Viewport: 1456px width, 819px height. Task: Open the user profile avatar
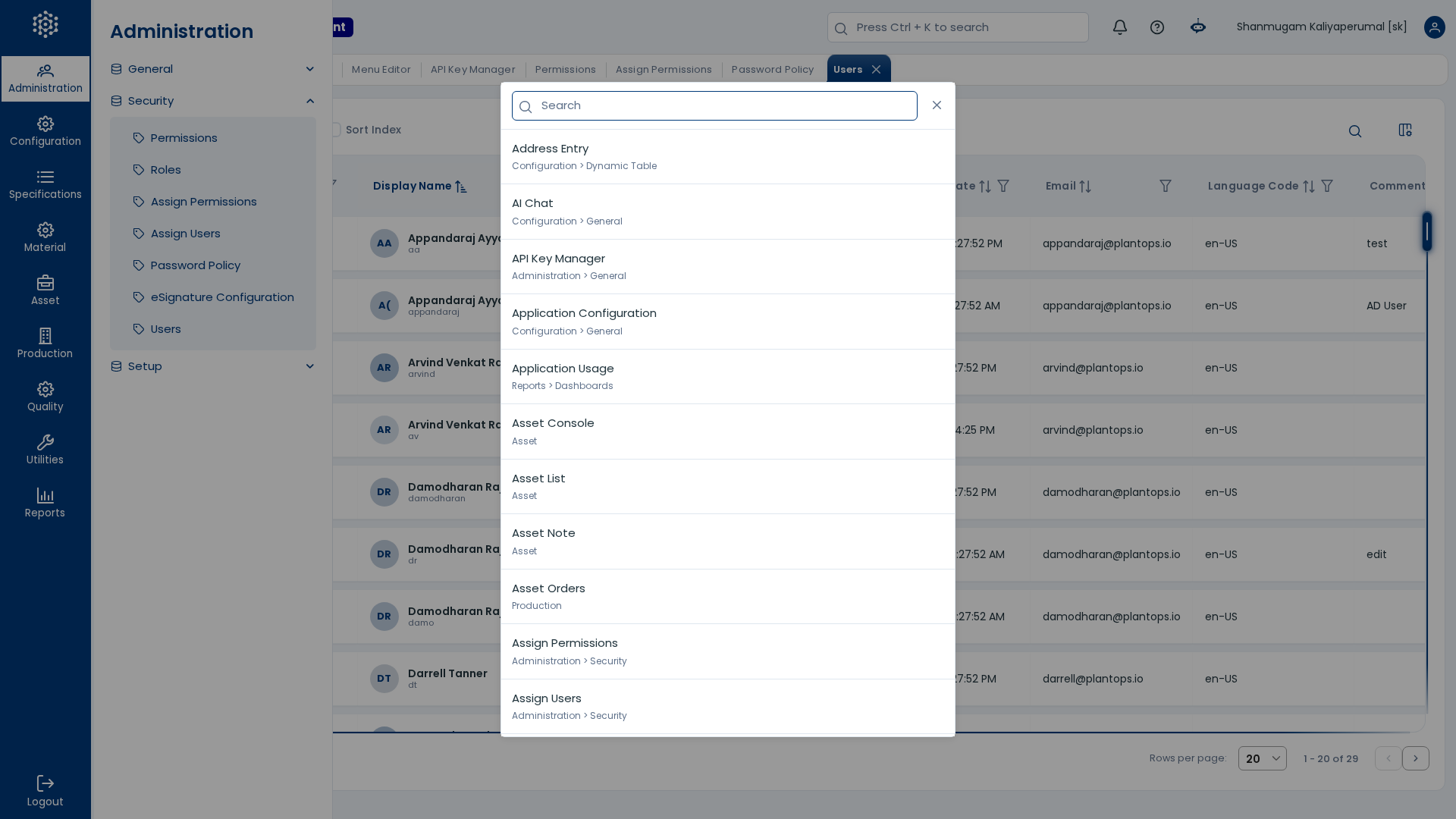click(x=1435, y=27)
